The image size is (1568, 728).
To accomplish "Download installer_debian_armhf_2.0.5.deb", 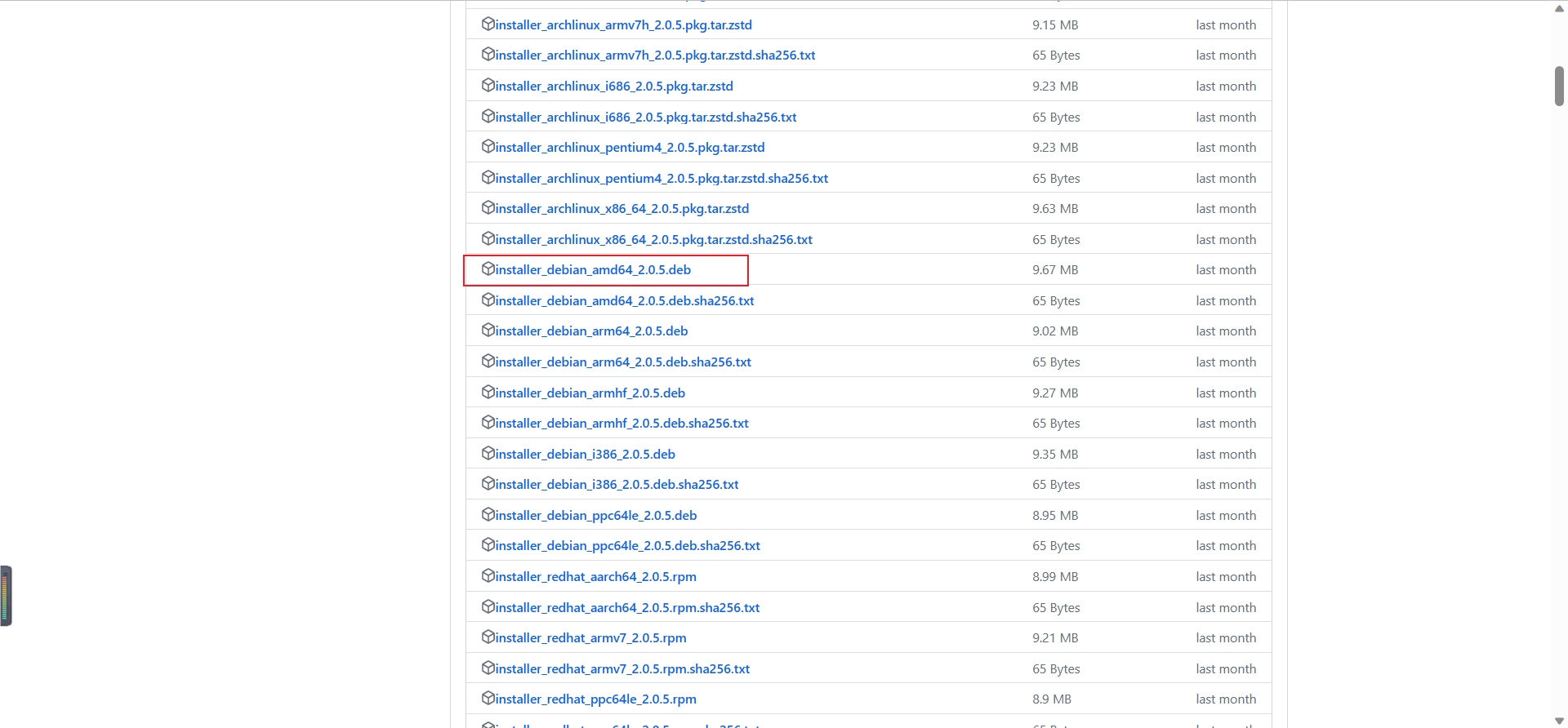I will coord(590,393).
